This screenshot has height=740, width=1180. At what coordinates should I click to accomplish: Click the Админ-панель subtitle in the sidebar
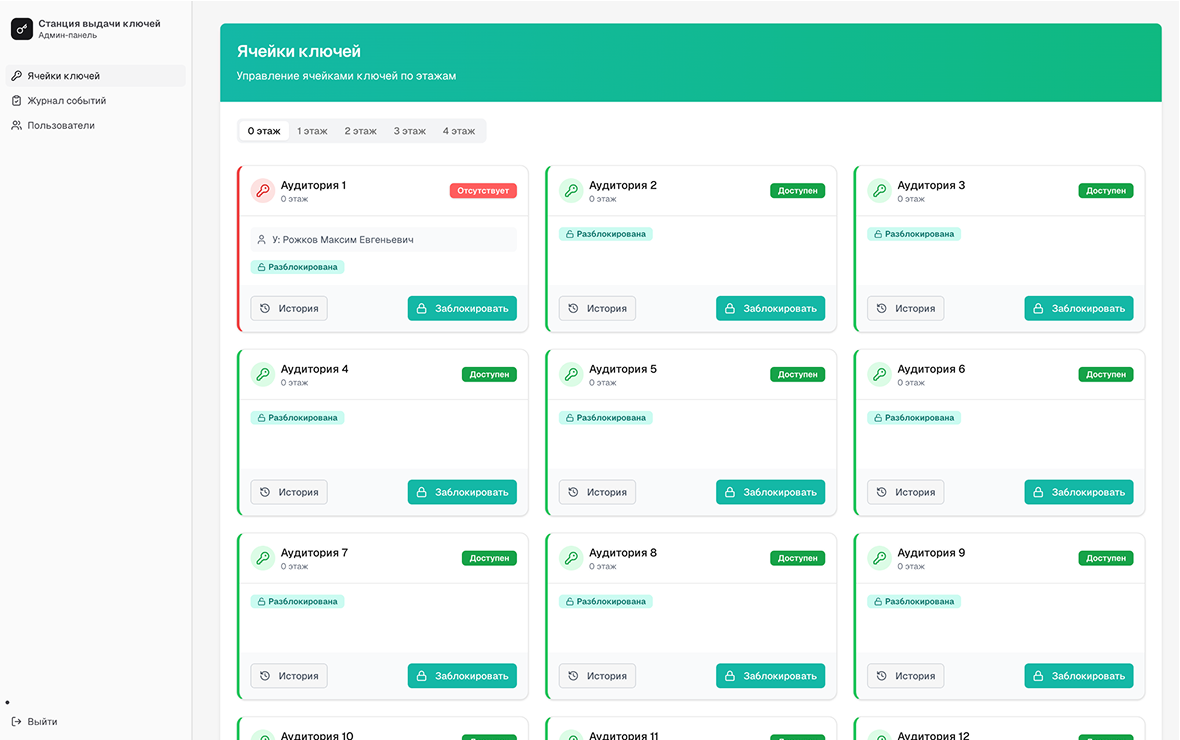[x=68, y=35]
